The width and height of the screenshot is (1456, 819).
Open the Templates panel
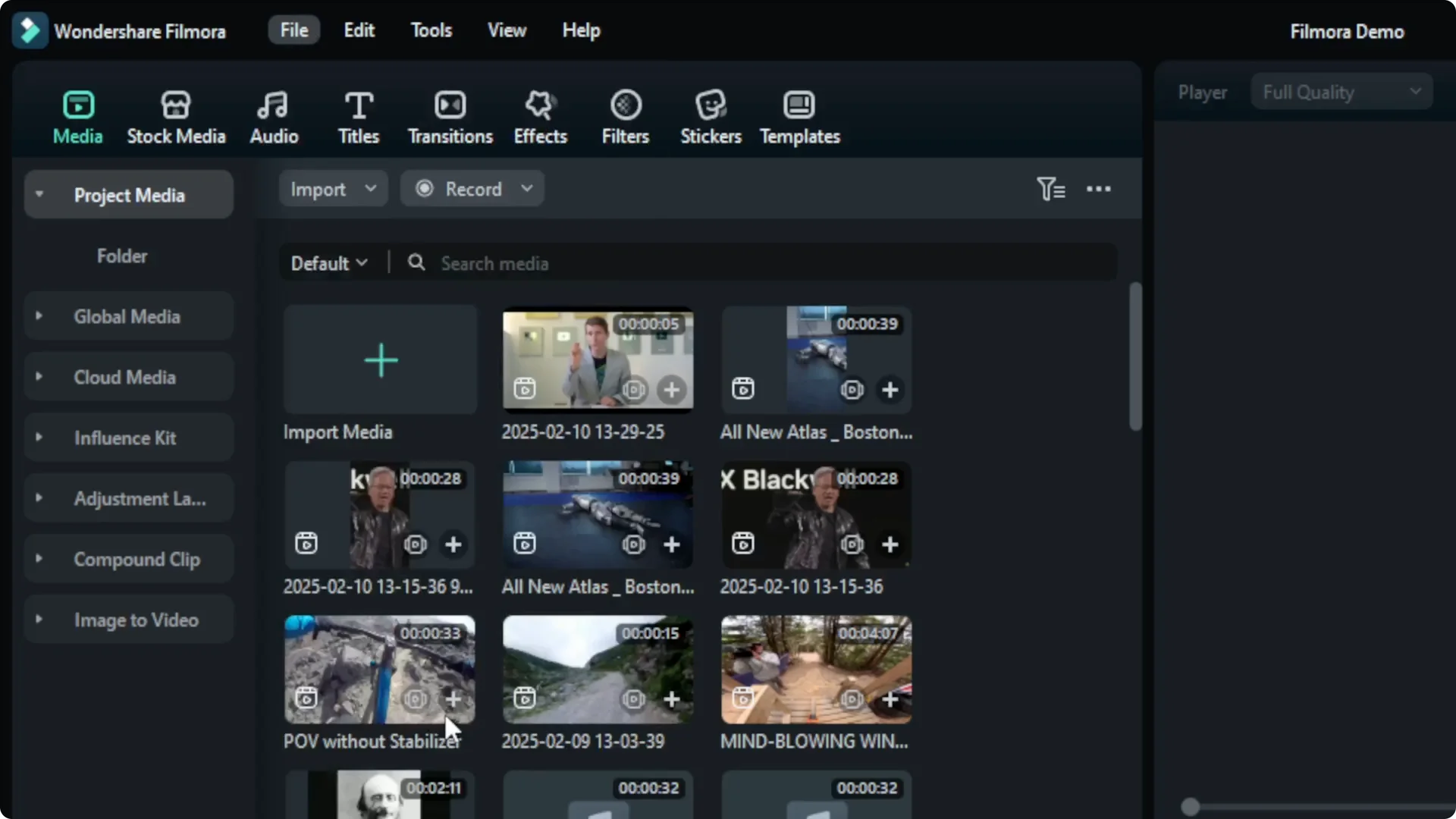[799, 115]
